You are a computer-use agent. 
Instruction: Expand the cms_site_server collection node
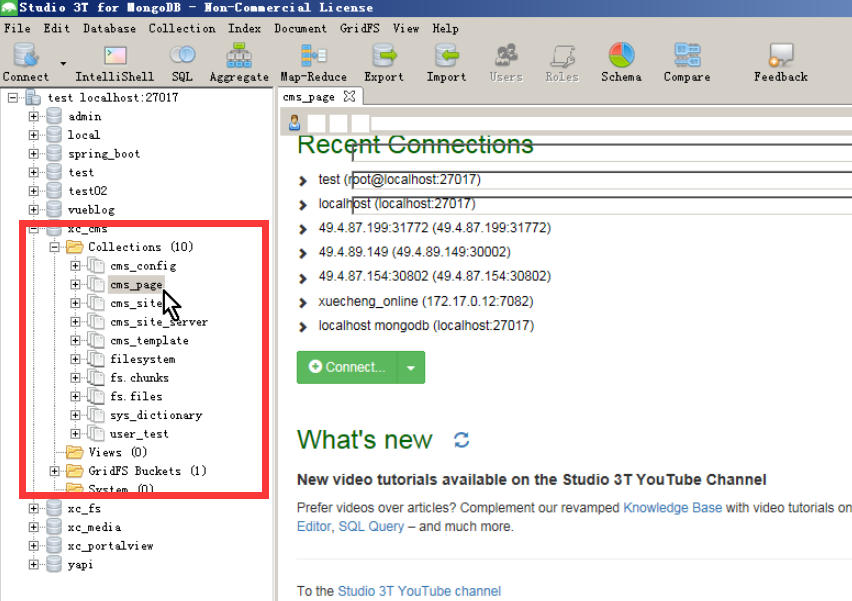pos(75,322)
